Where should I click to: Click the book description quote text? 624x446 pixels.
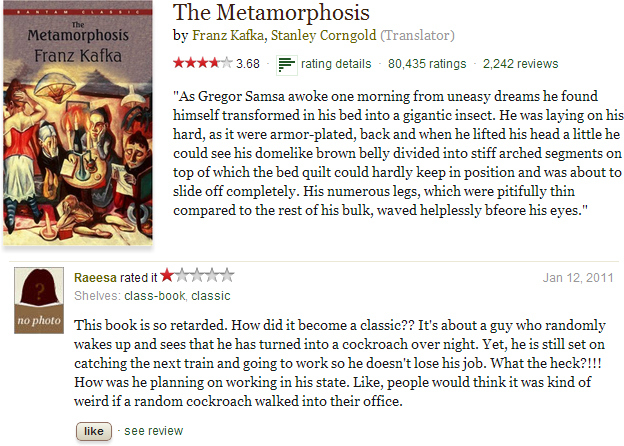pyautogui.click(x=397, y=154)
